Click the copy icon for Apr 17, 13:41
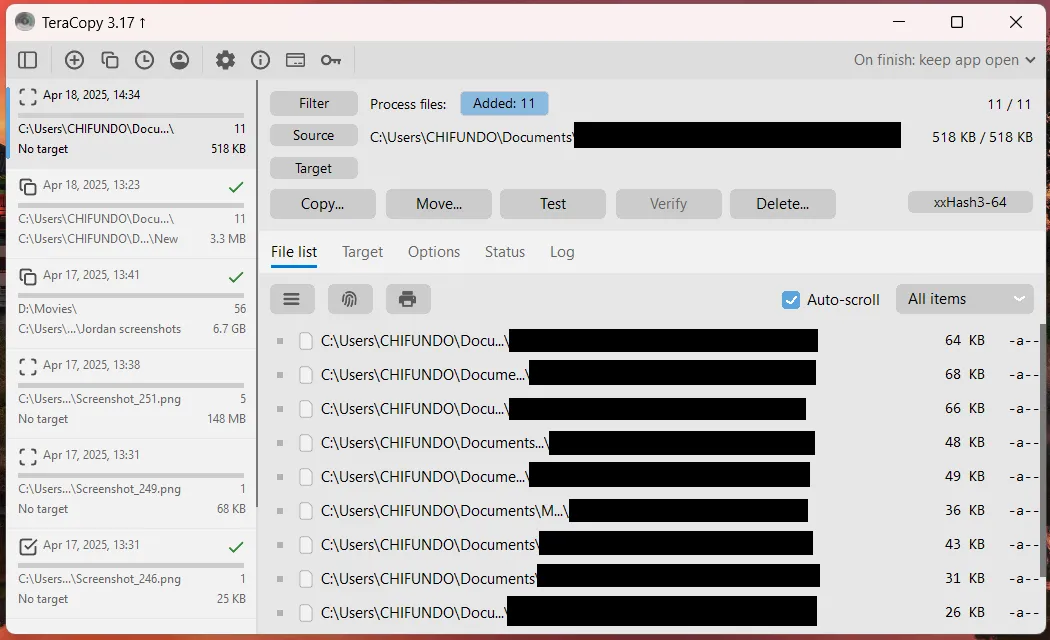The image size is (1050, 640). pos(27,276)
